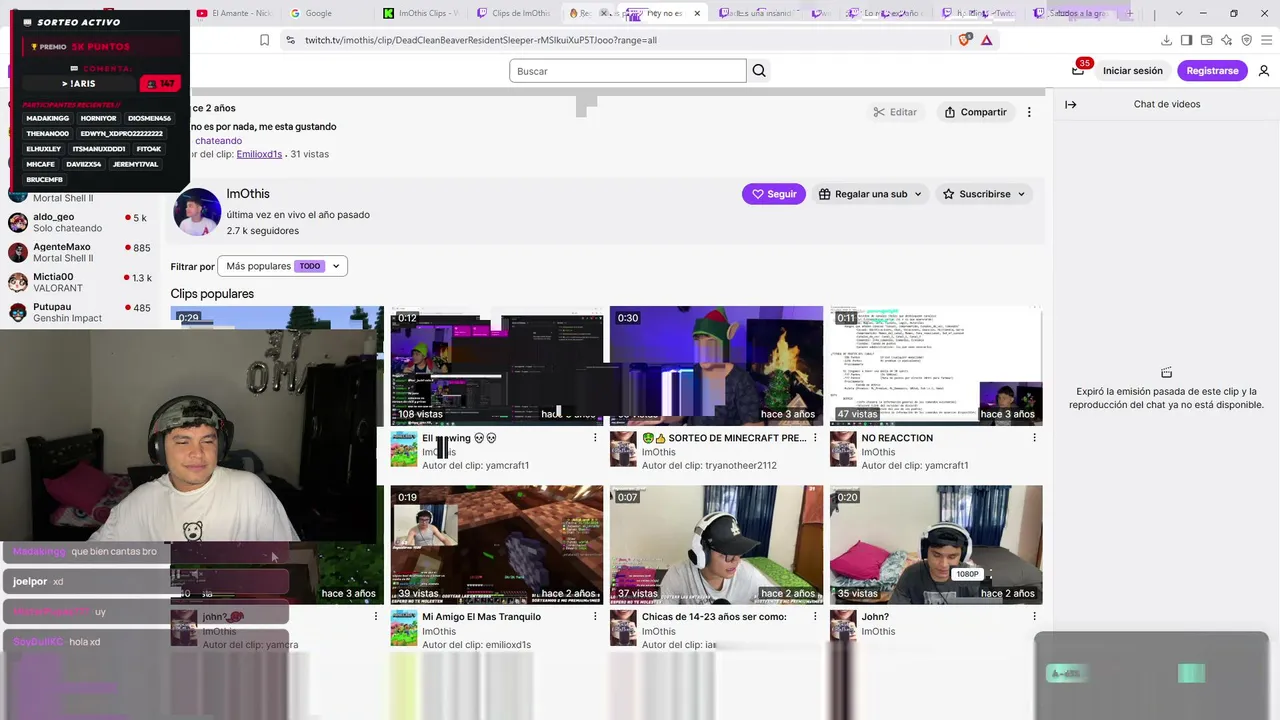Viewport: 1280px width, 720px height.
Task: Open 'NO REACCTION' clip title
Action: click(x=897, y=438)
